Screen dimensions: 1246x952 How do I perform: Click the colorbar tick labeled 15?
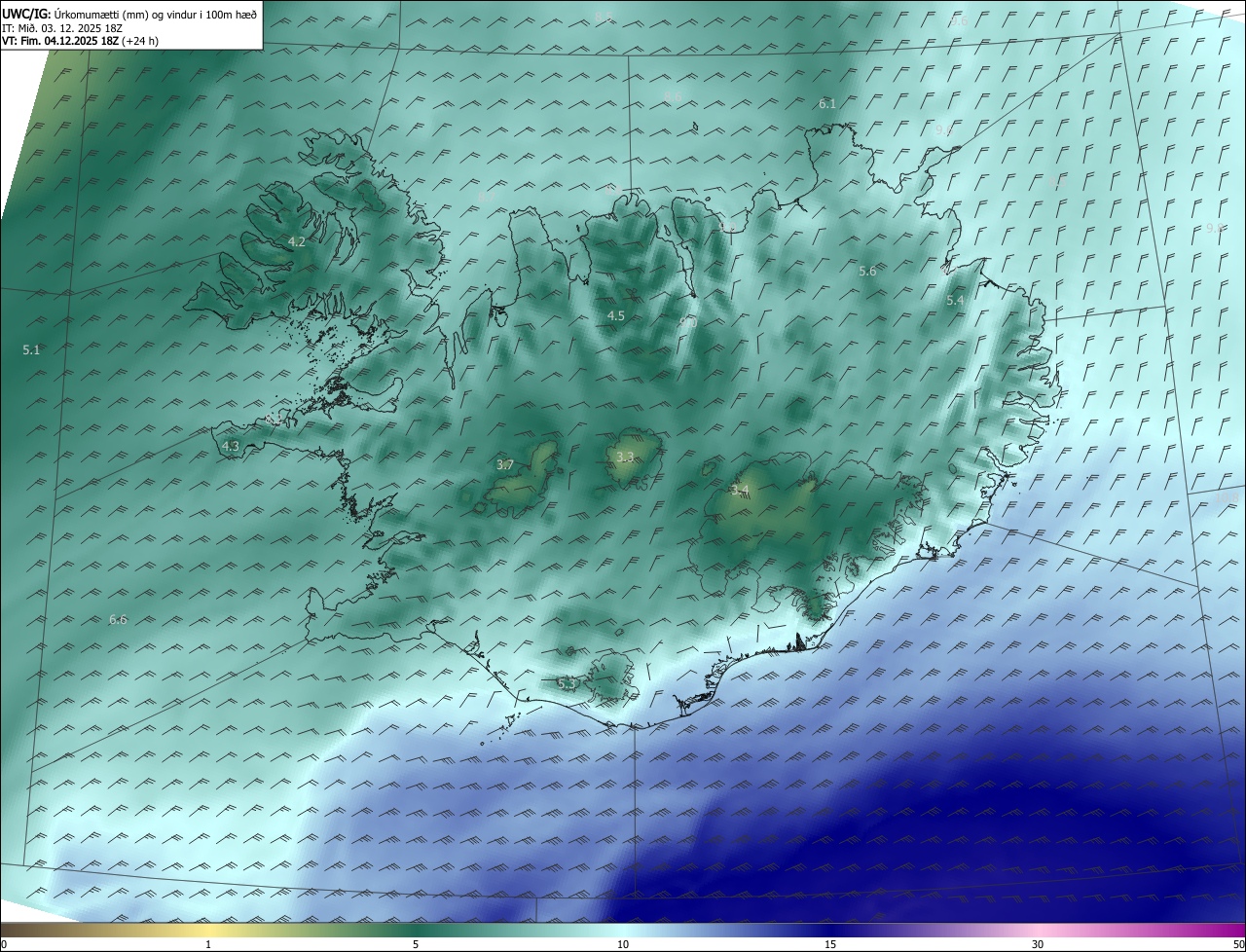pyautogui.click(x=830, y=944)
